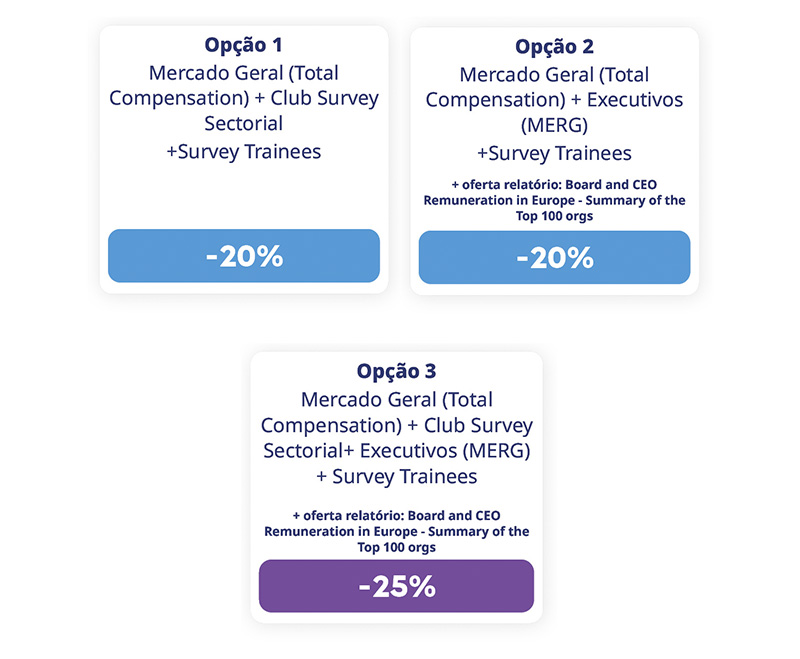Open Board and CEO report offer in Opção 2
The image size is (800, 659).
tap(554, 200)
